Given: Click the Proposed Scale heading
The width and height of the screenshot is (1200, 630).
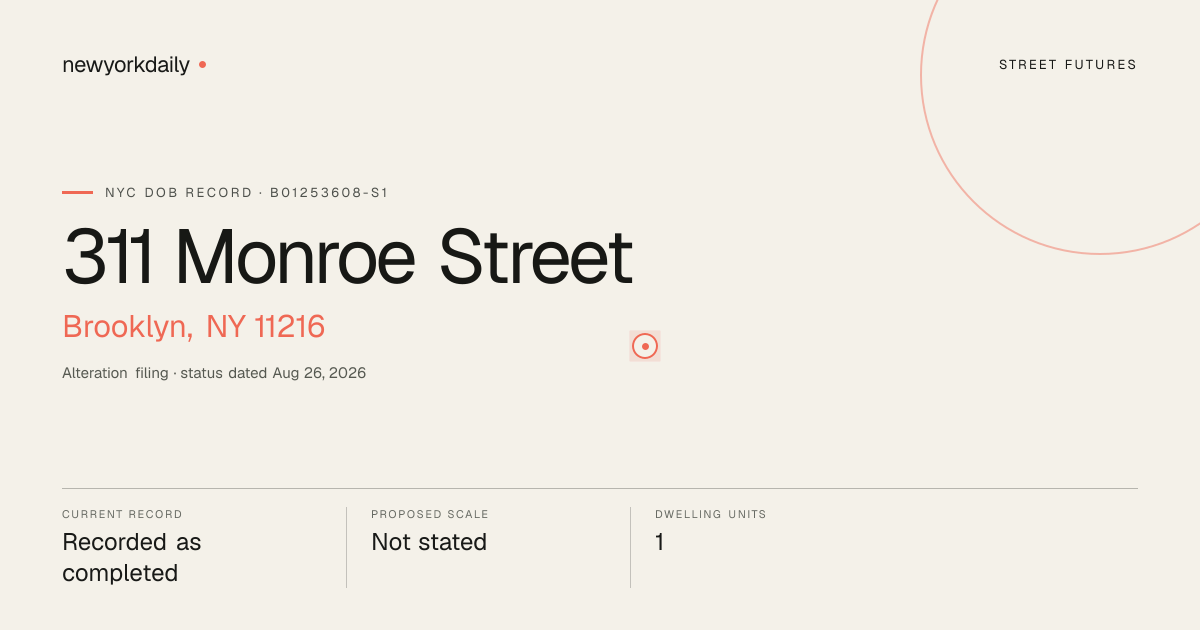Looking at the screenshot, I should point(430,514).
